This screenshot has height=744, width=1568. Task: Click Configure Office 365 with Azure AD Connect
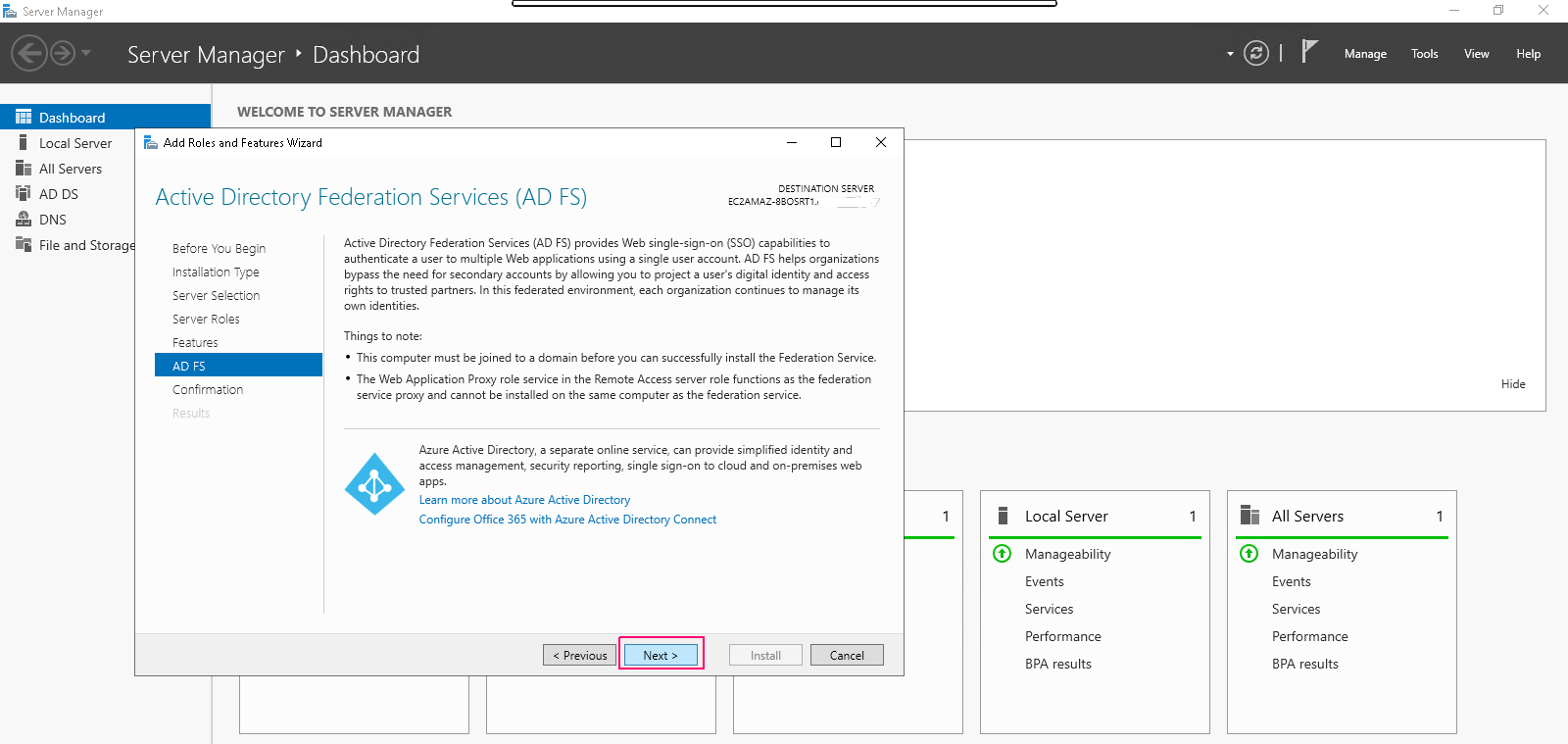pos(567,520)
